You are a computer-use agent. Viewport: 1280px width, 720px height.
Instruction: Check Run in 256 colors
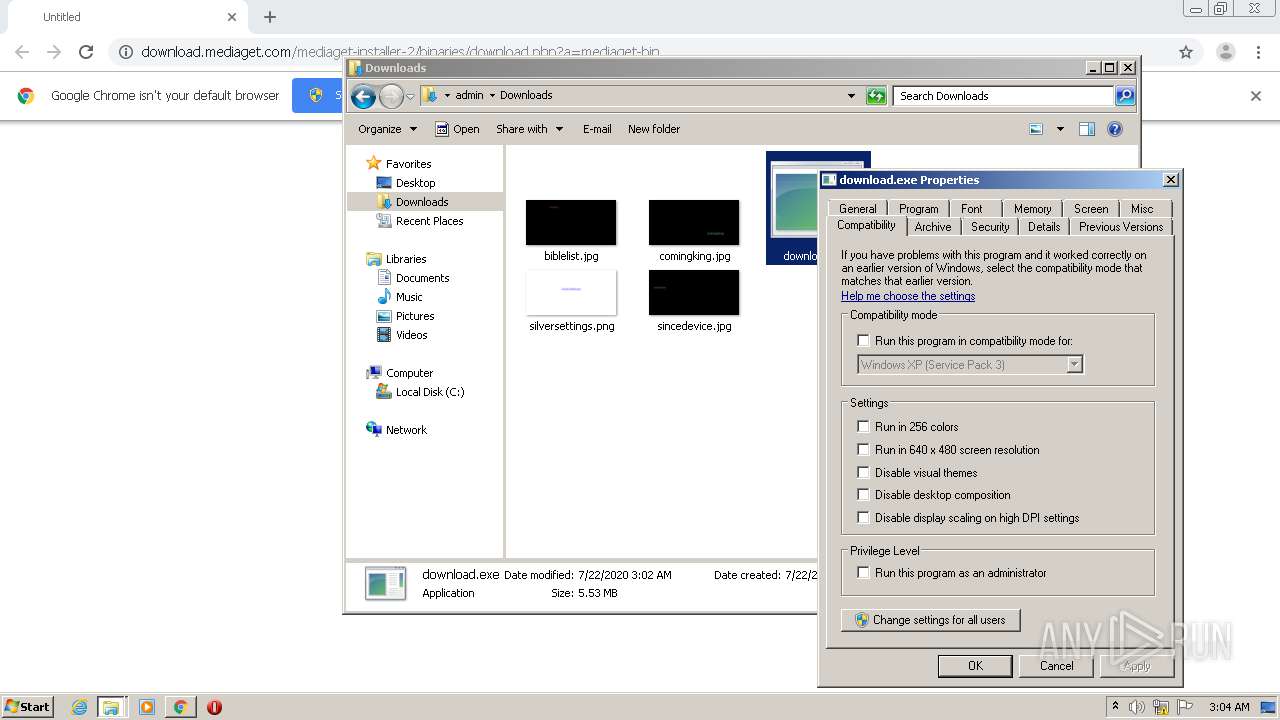click(x=864, y=427)
